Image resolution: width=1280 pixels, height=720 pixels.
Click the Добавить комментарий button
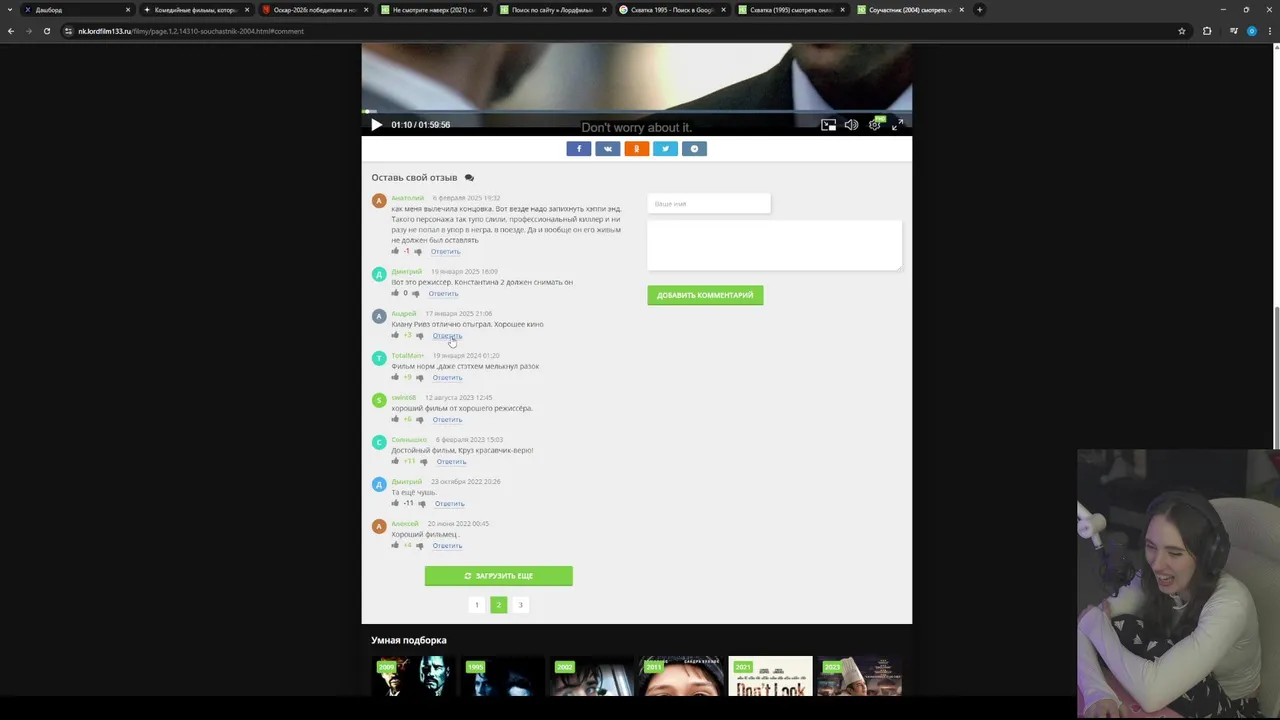click(705, 295)
